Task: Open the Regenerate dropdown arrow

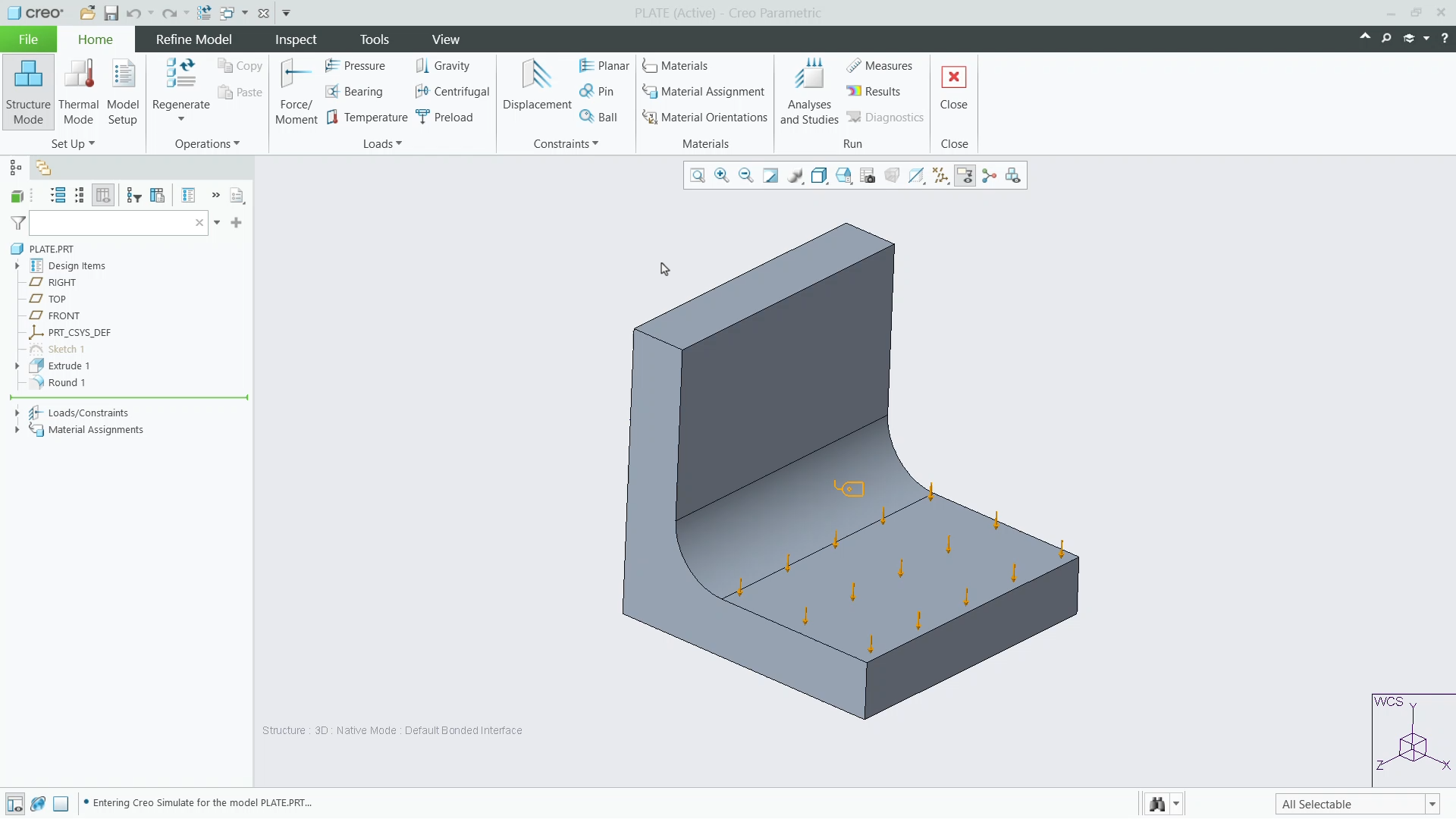Action: (181, 119)
